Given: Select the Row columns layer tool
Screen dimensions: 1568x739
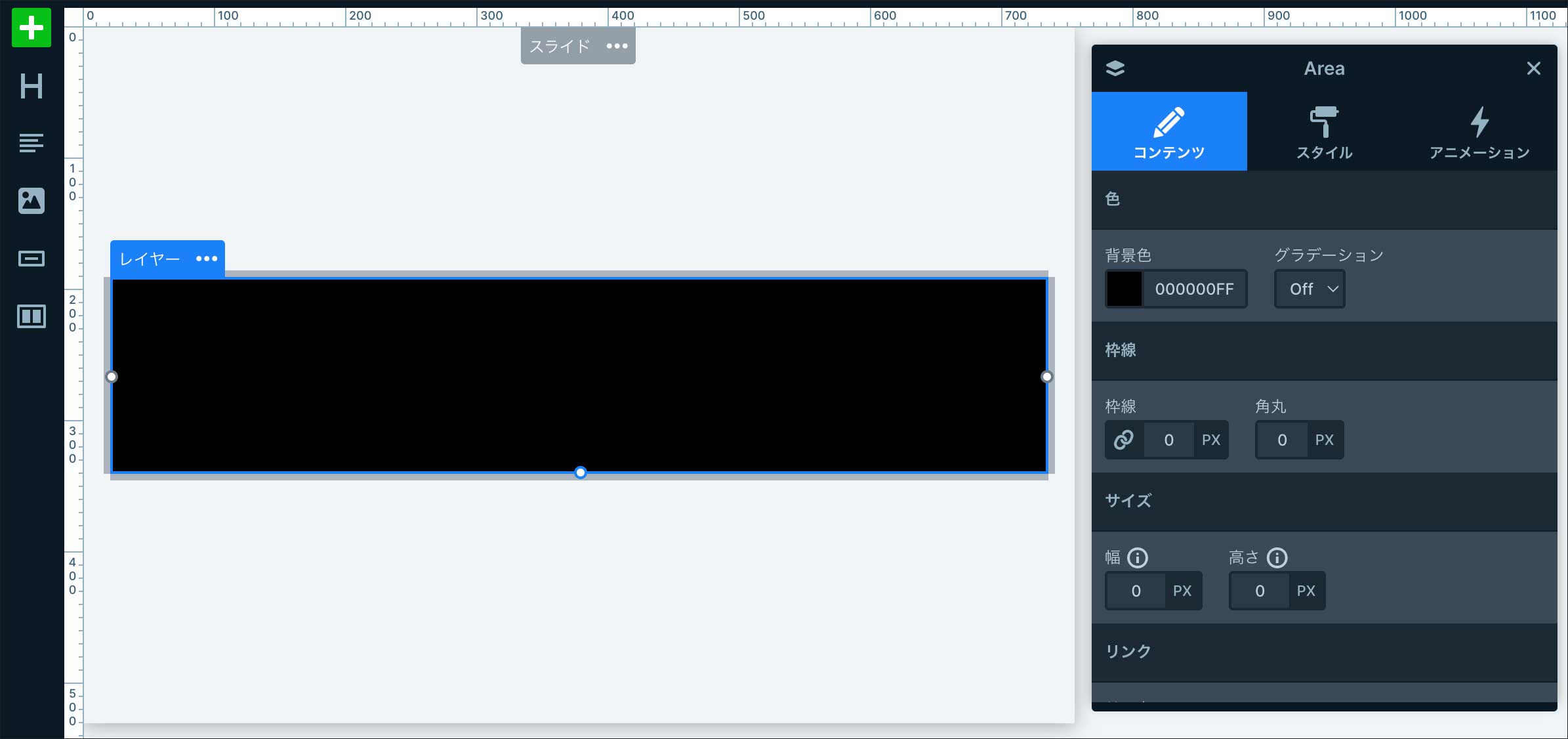Looking at the screenshot, I should 31,316.
